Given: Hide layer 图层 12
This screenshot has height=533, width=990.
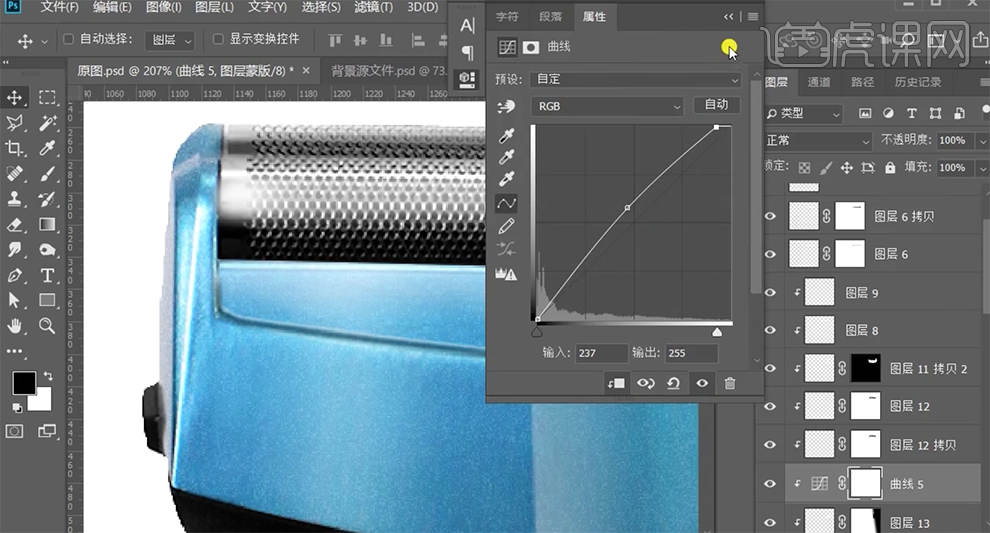Looking at the screenshot, I should [770, 407].
